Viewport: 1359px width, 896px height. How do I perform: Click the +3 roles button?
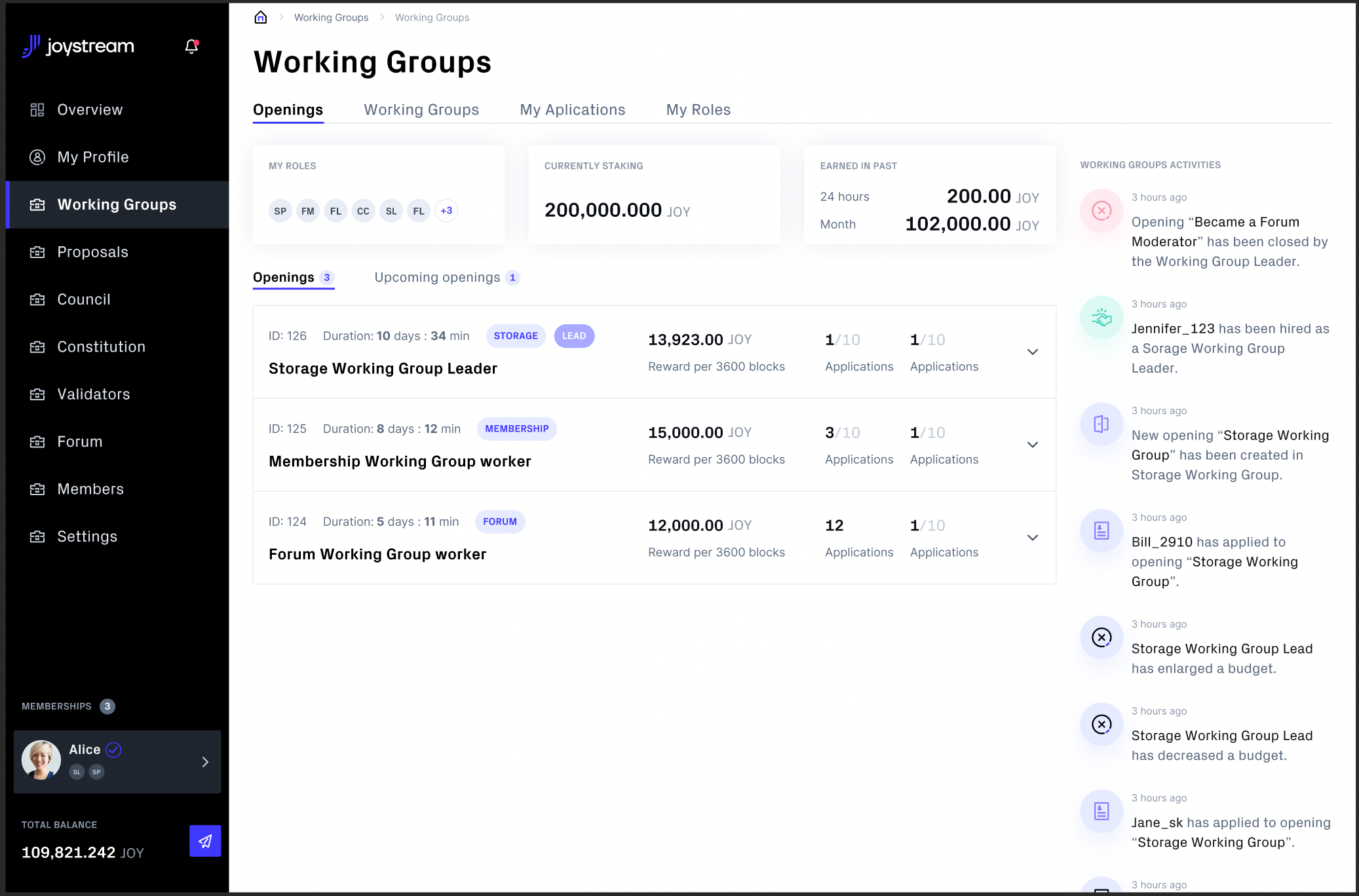click(446, 210)
